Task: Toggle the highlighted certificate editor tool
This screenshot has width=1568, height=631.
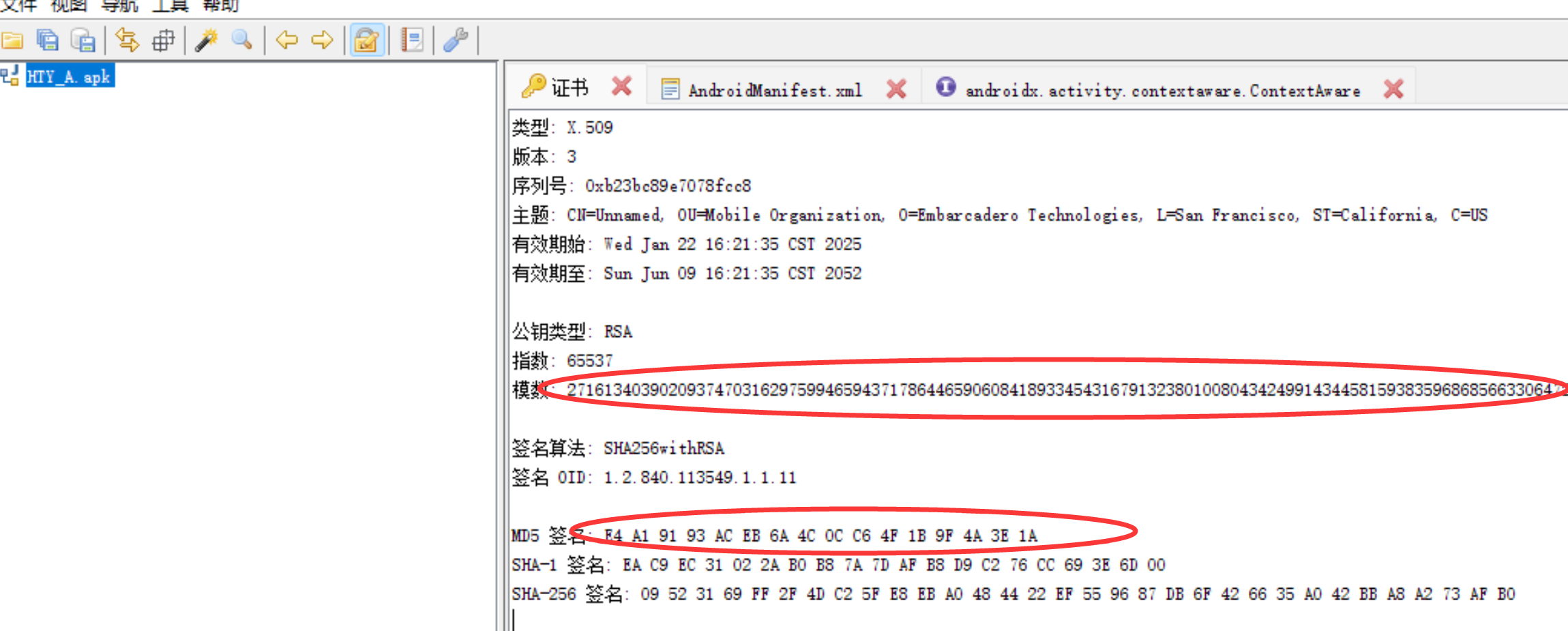Action: pos(366,40)
